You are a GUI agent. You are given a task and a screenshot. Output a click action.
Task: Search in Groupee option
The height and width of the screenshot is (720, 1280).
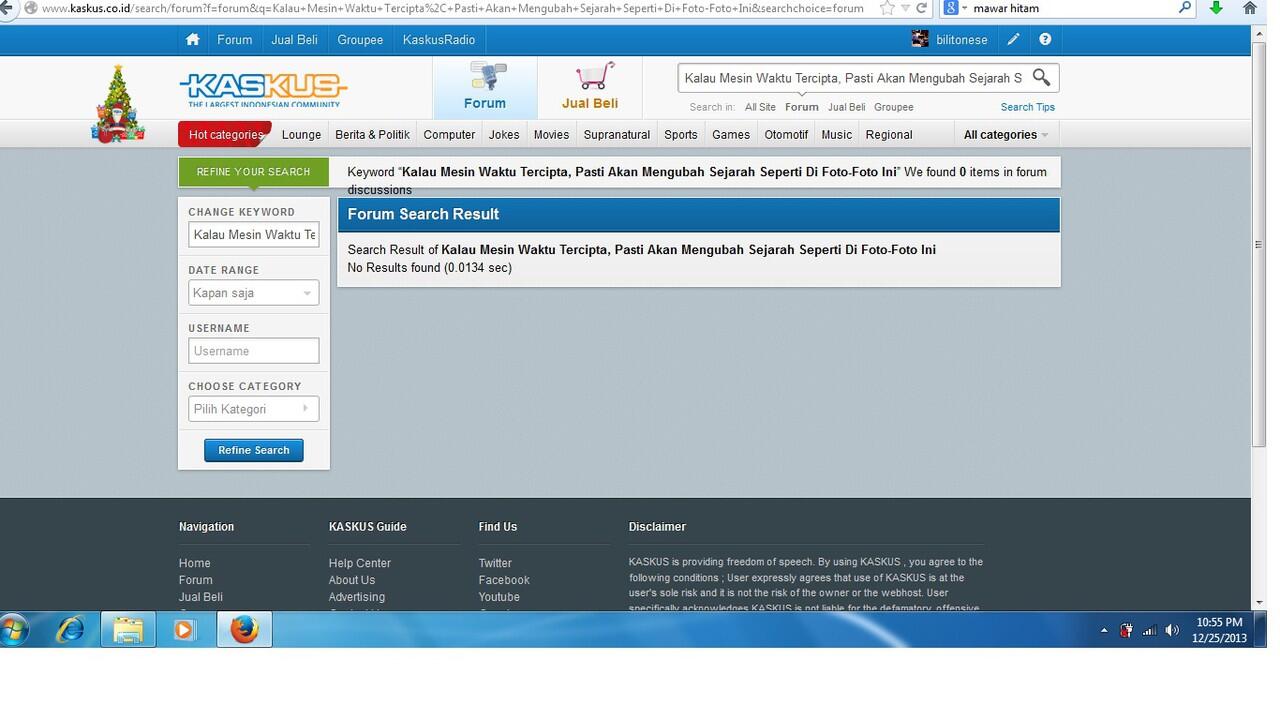tap(894, 107)
